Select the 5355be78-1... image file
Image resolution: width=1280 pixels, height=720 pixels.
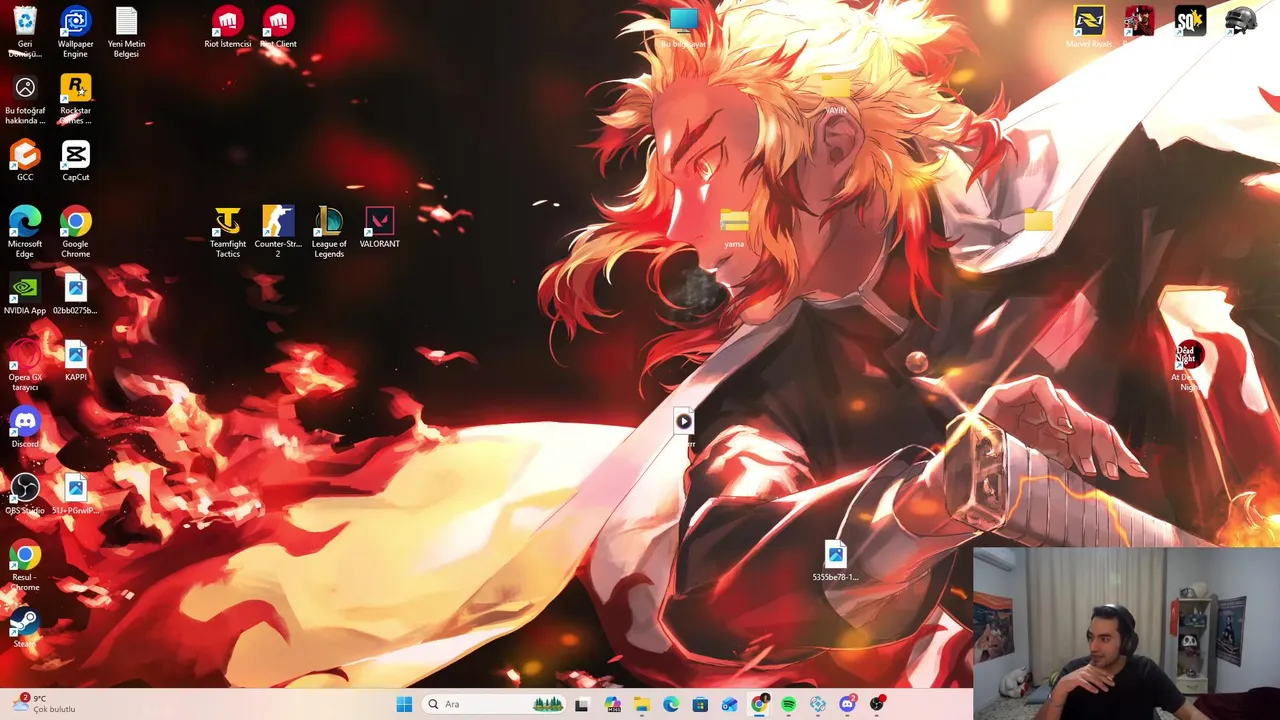point(835,555)
